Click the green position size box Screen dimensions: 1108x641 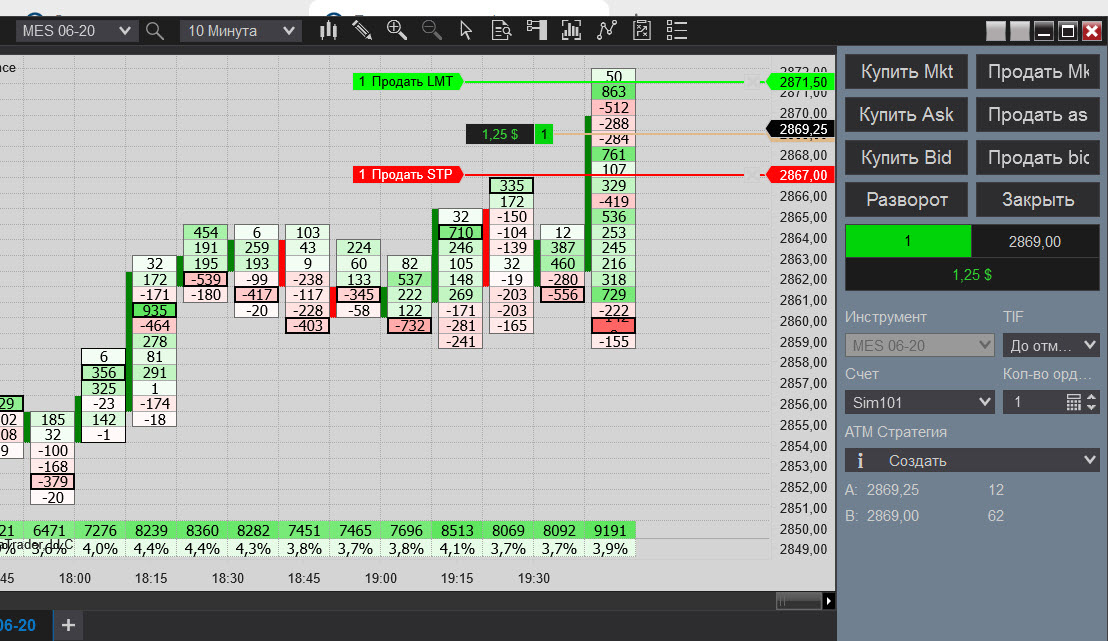[908, 242]
